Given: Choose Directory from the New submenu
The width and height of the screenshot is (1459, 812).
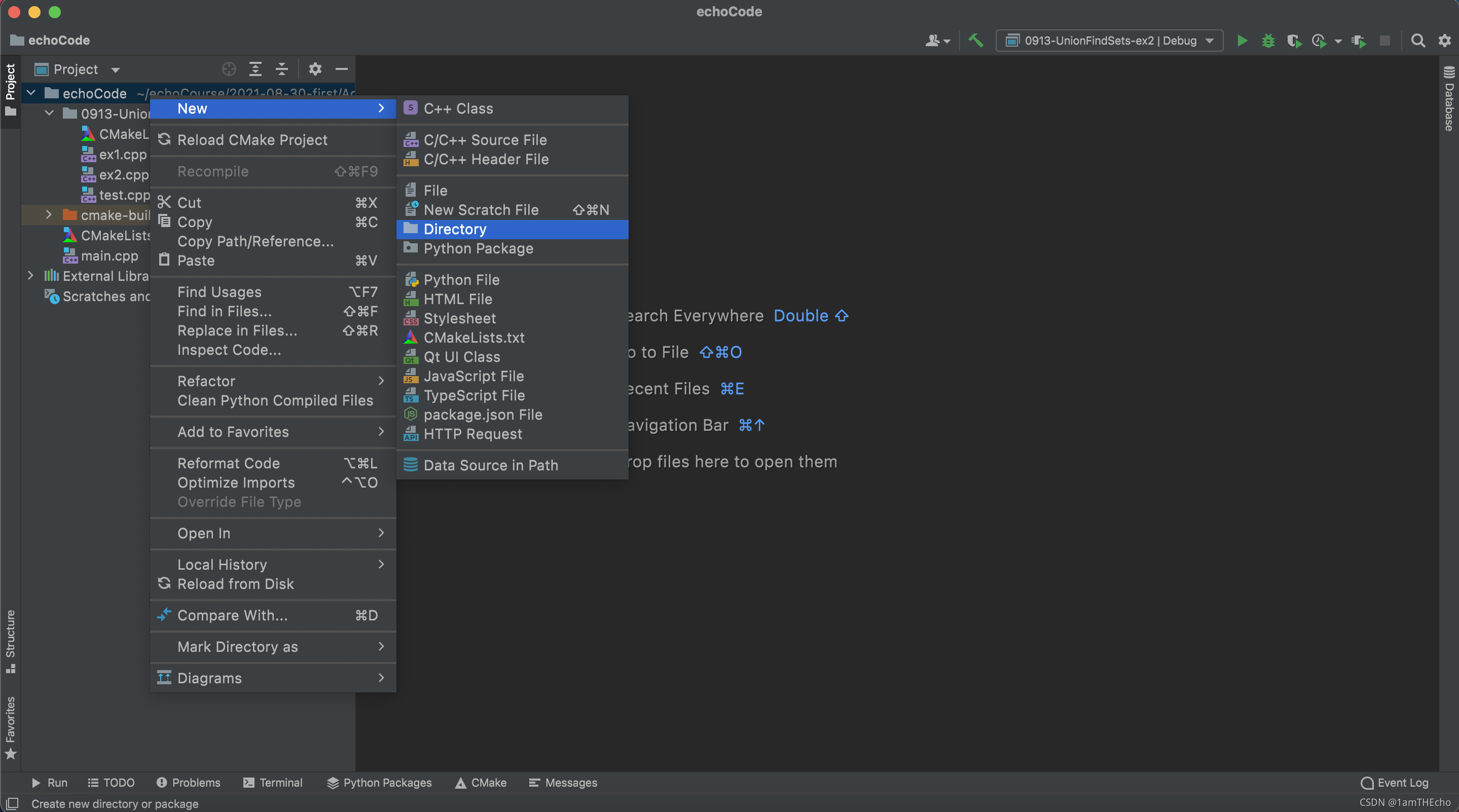Looking at the screenshot, I should coord(455,229).
